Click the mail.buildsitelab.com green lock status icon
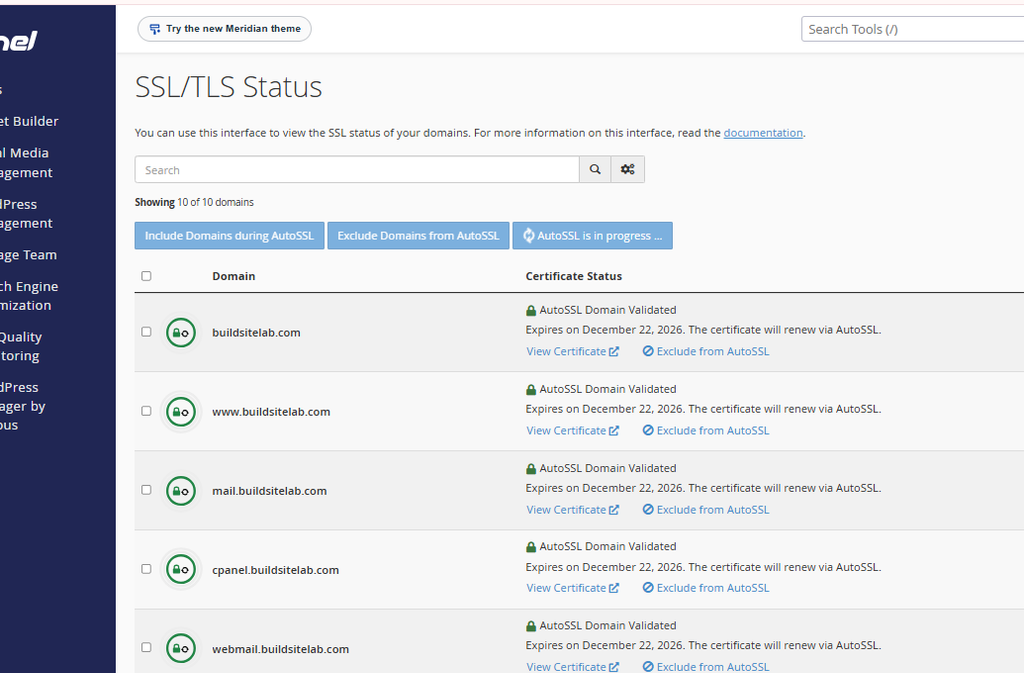Viewport: 1024px width, 673px height. pos(181,491)
